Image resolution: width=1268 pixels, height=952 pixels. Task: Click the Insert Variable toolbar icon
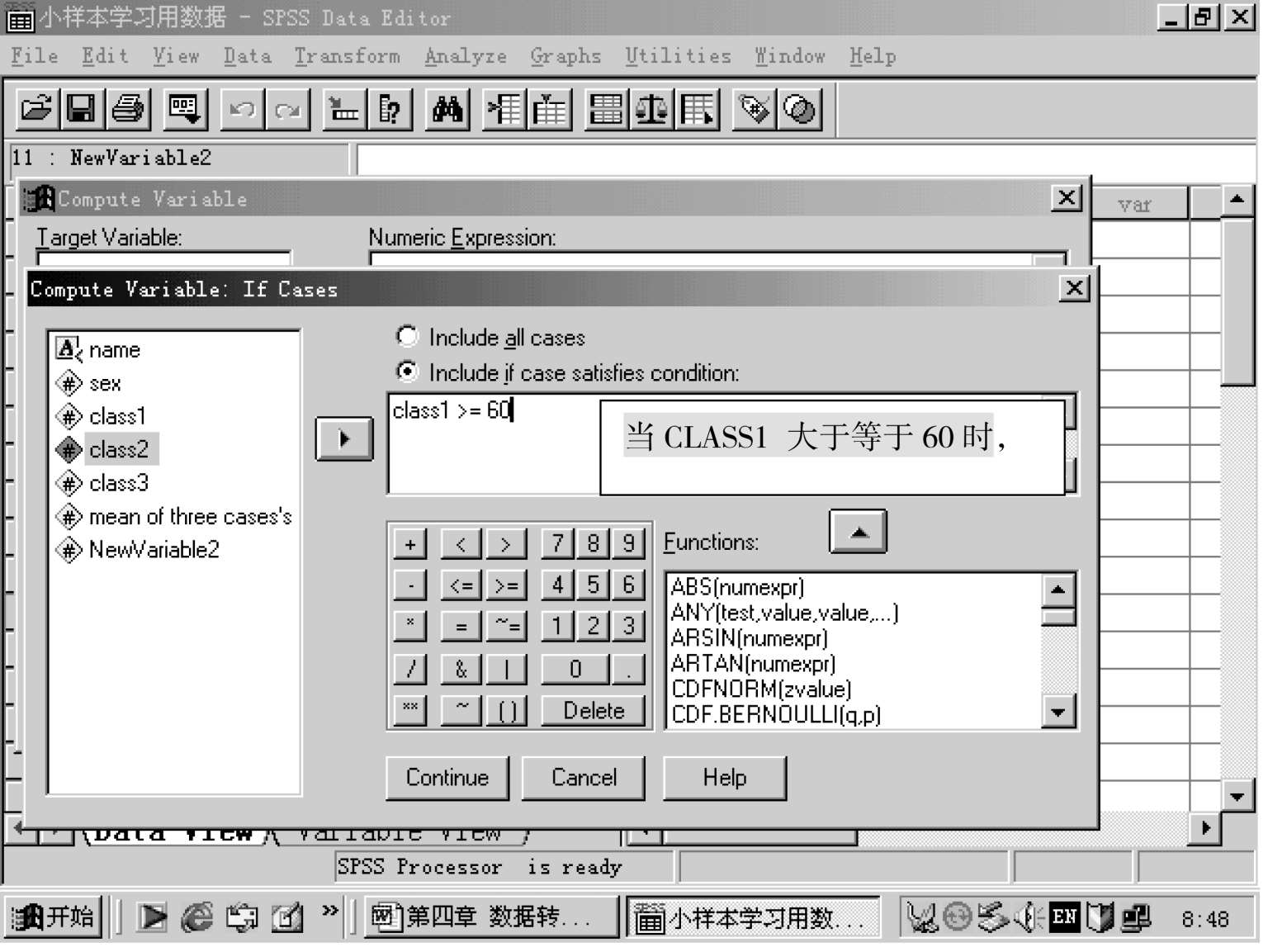coord(550,109)
